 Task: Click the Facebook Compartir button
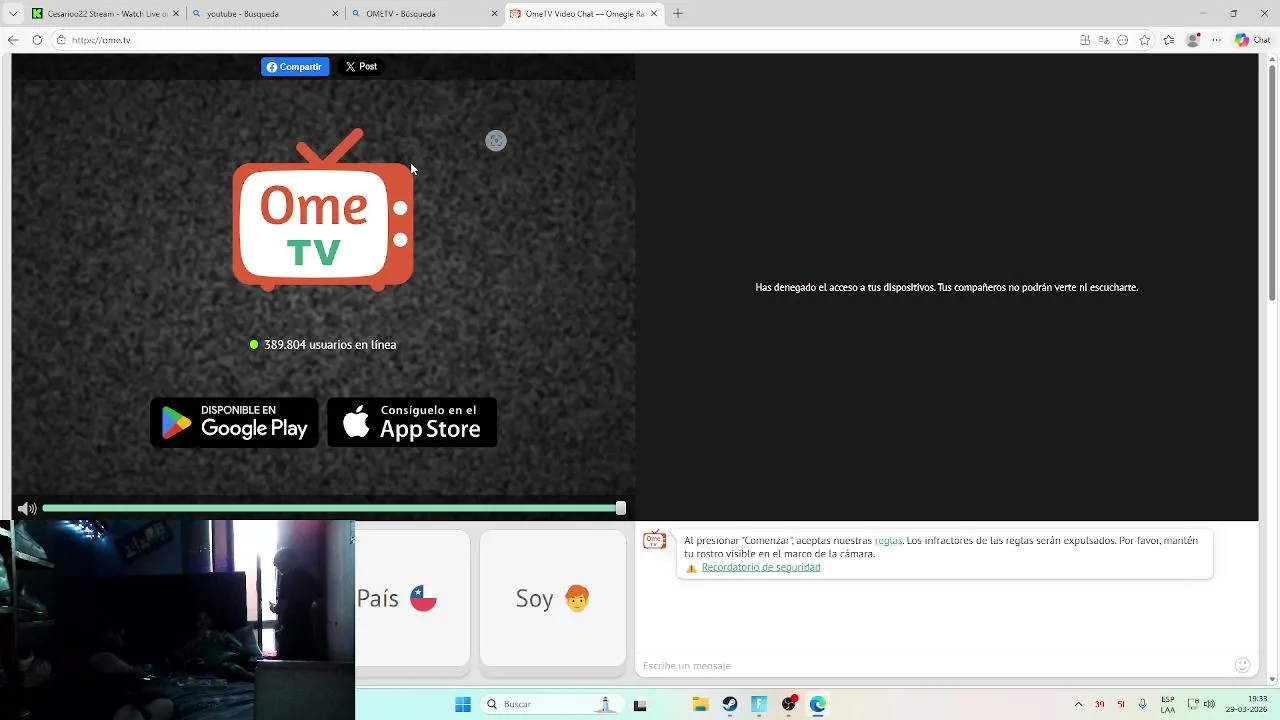pos(295,67)
